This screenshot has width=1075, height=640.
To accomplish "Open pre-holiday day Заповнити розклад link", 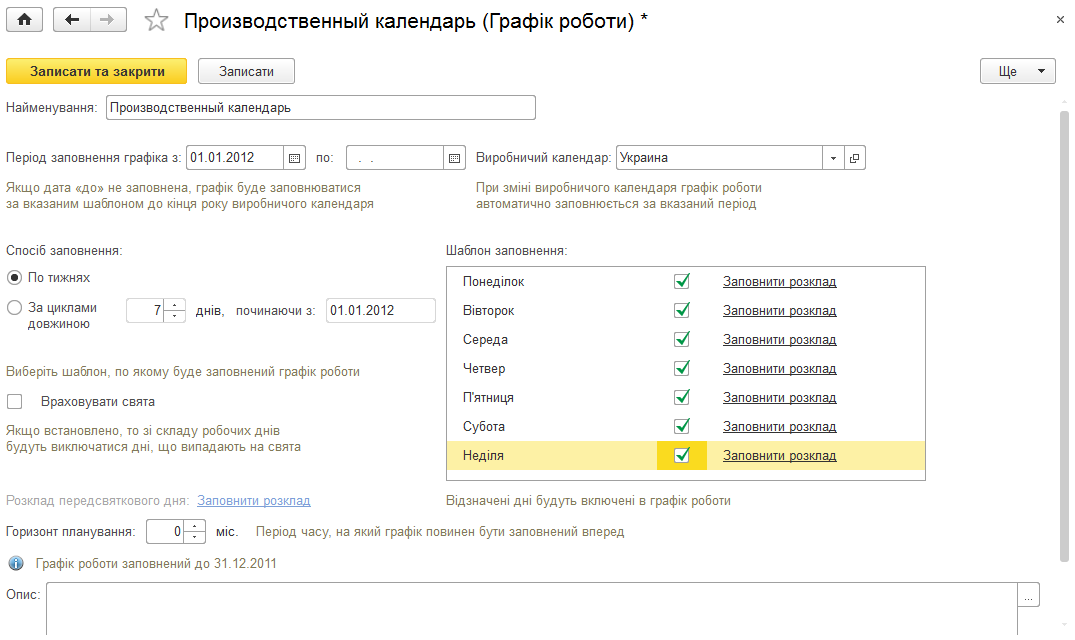I will coord(254,501).
